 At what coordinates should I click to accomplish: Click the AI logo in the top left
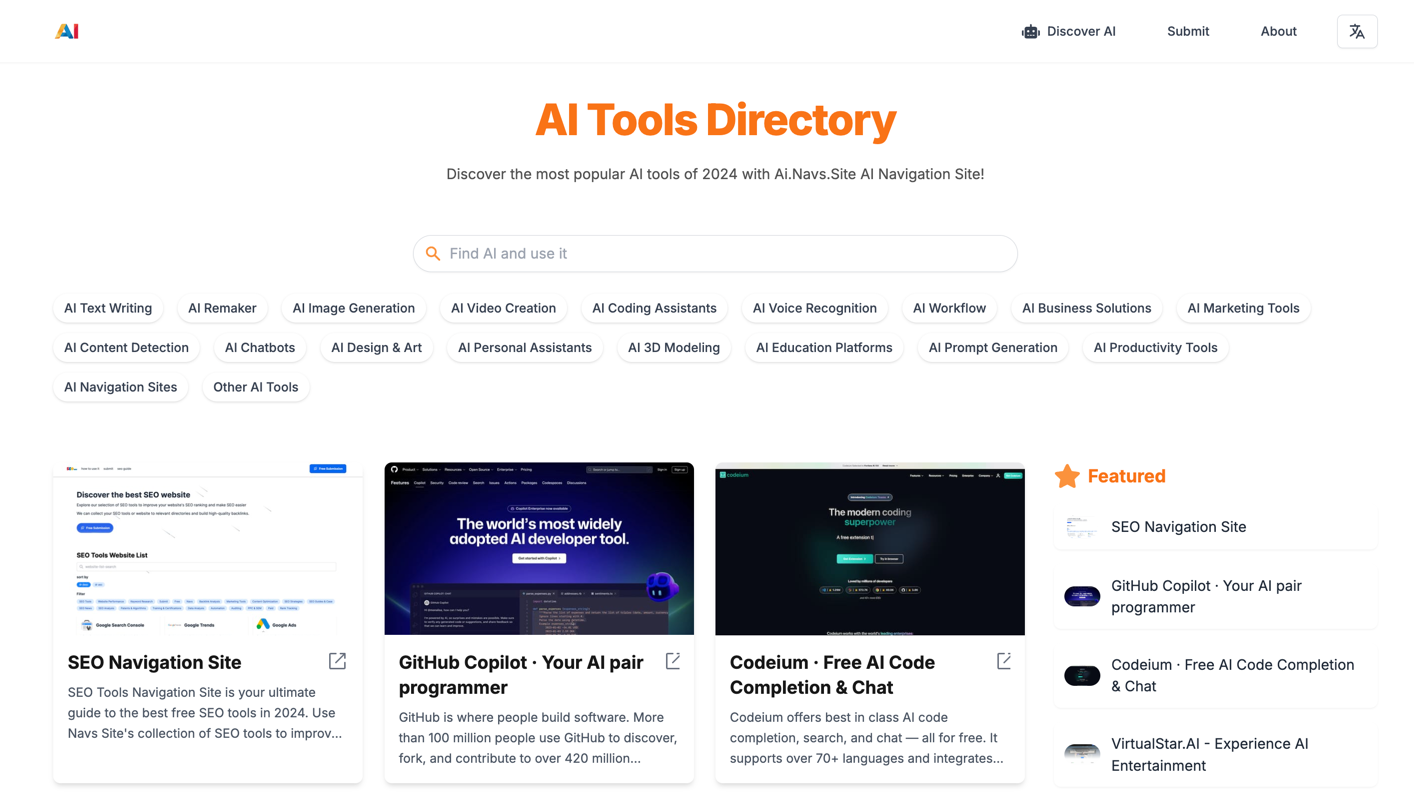tap(67, 31)
